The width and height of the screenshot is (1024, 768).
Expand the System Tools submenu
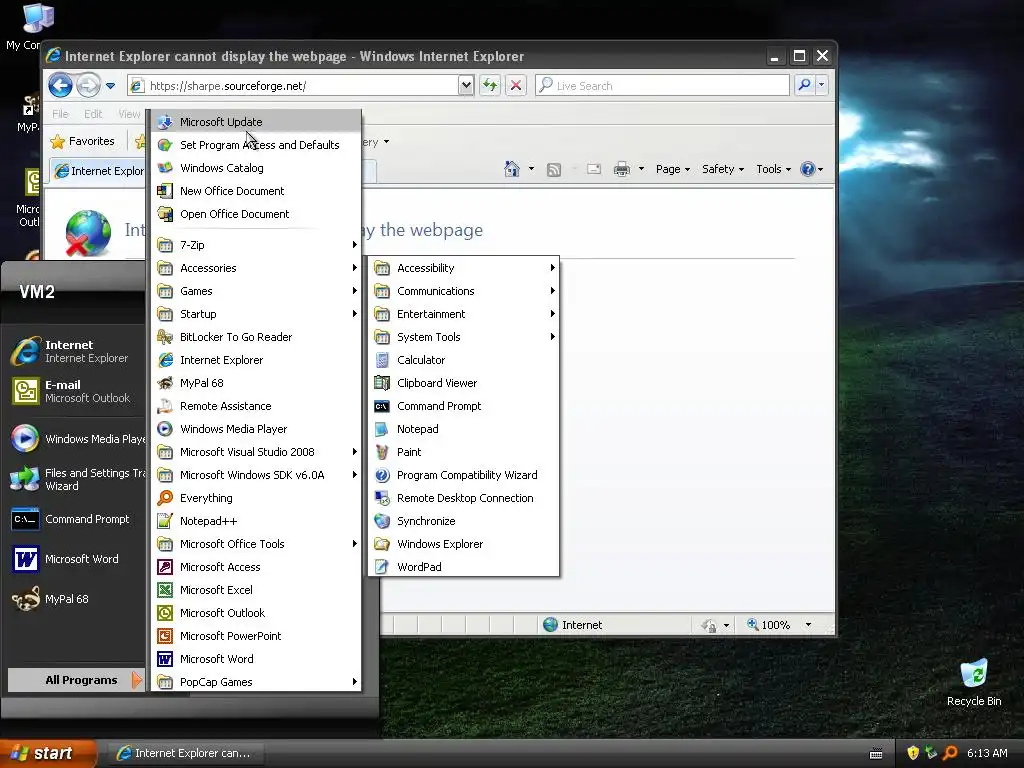pyautogui.click(x=464, y=337)
